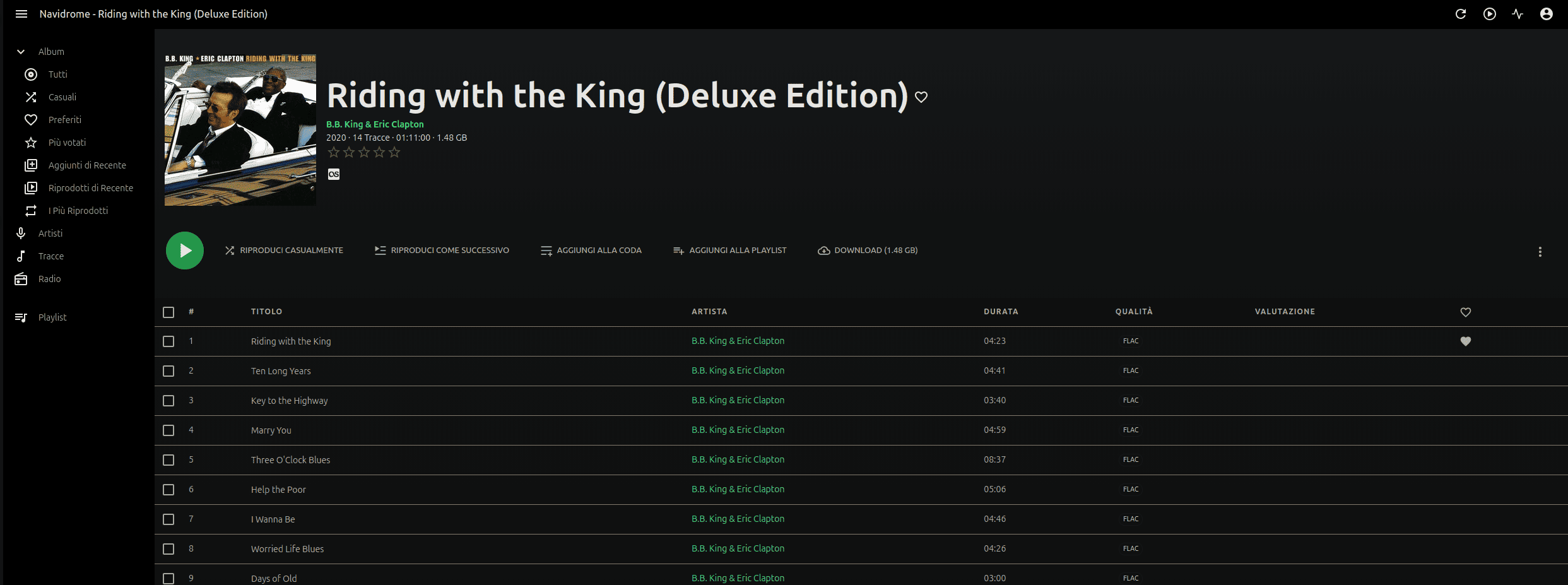Click the B.B. King & Eric Clapton album artist link
This screenshot has width=1568, height=585.
pyautogui.click(x=375, y=124)
